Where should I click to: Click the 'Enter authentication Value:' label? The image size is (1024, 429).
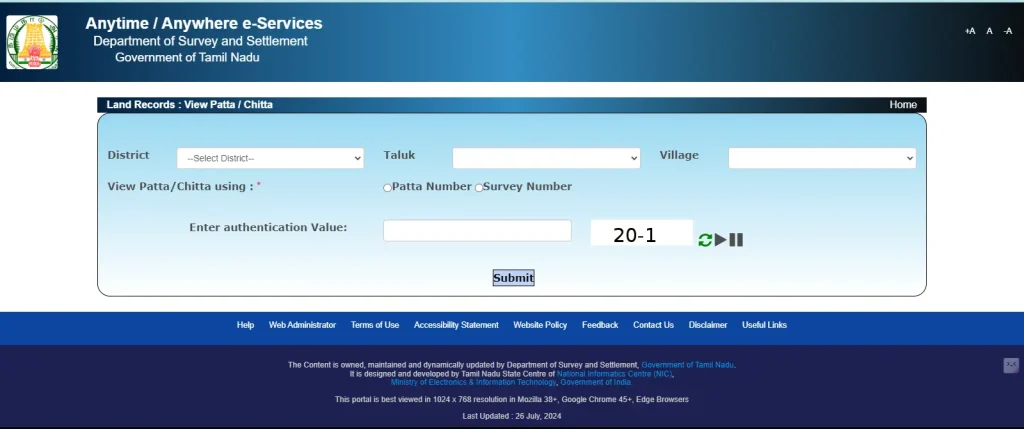268,228
